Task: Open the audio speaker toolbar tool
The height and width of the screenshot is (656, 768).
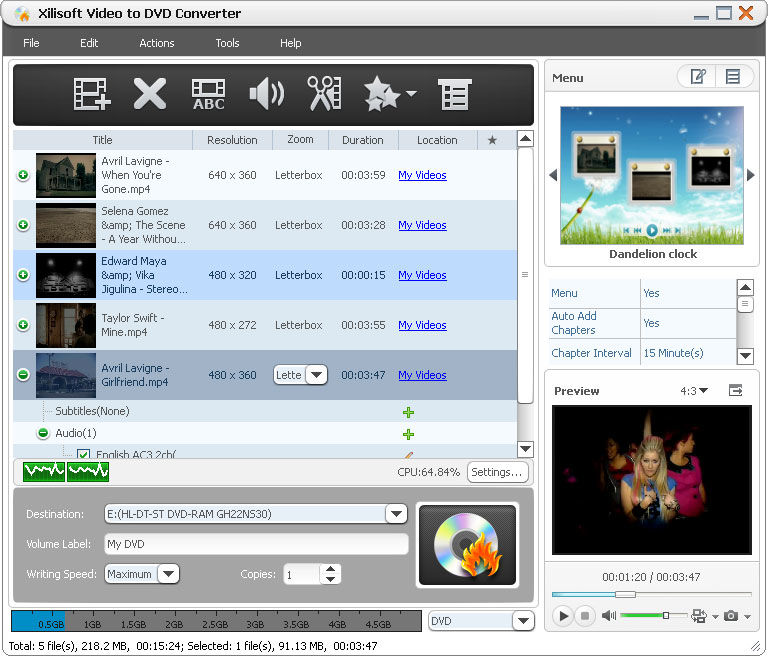Action: tap(266, 93)
